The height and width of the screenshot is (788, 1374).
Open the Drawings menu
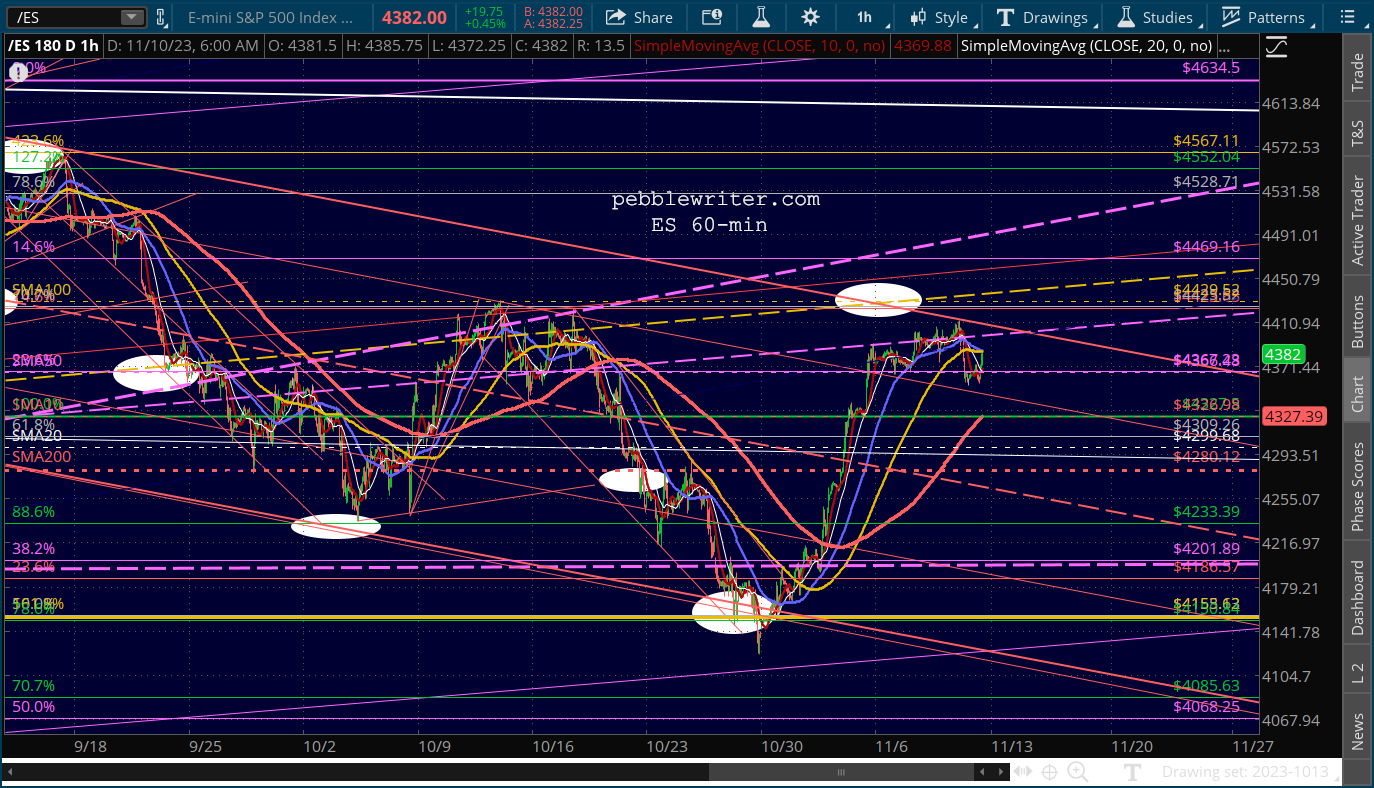pos(1042,17)
